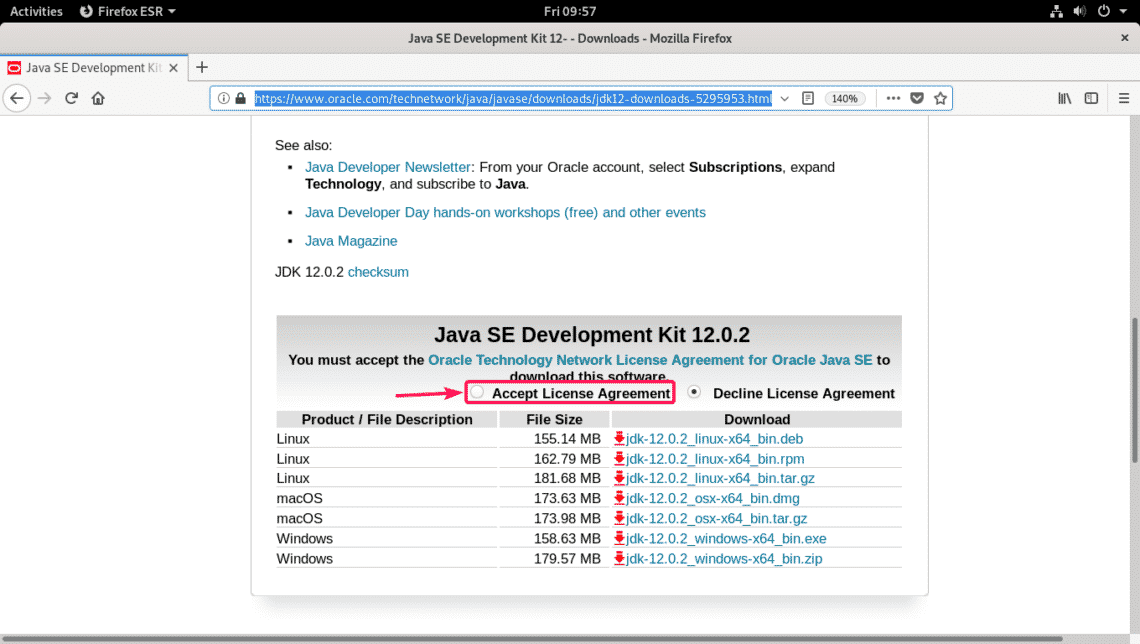Screen dimensions: 1140x644
Task: Open the sidebars panel icon
Action: coord(1090,98)
